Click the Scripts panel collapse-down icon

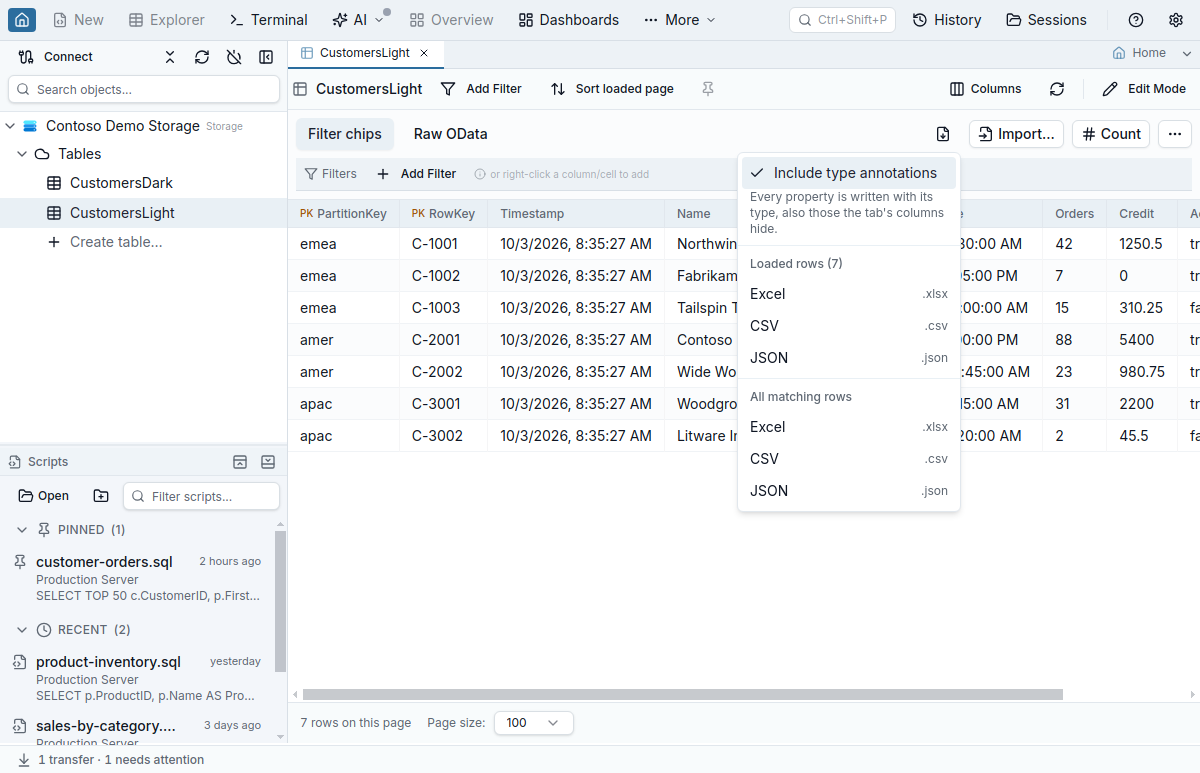268,462
